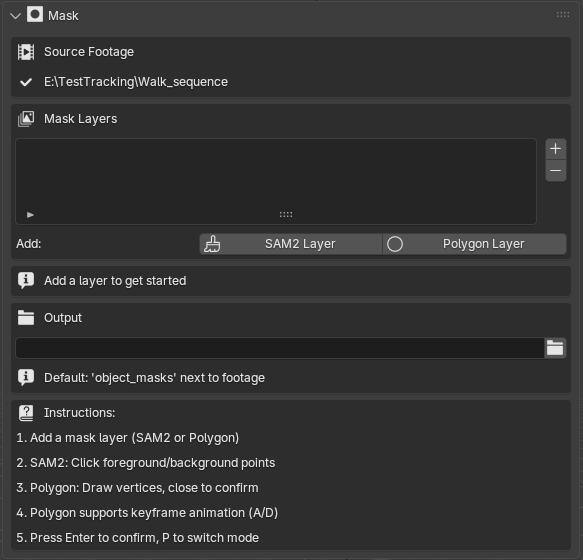Viewport: 583px width, 560px height.
Task: Click the 'Add:' label
Action: [x=29, y=244]
